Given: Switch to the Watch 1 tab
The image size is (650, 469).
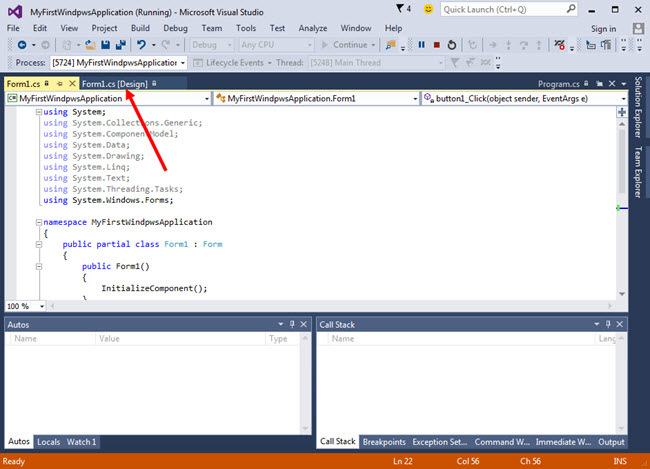Looking at the screenshot, I should [81, 442].
